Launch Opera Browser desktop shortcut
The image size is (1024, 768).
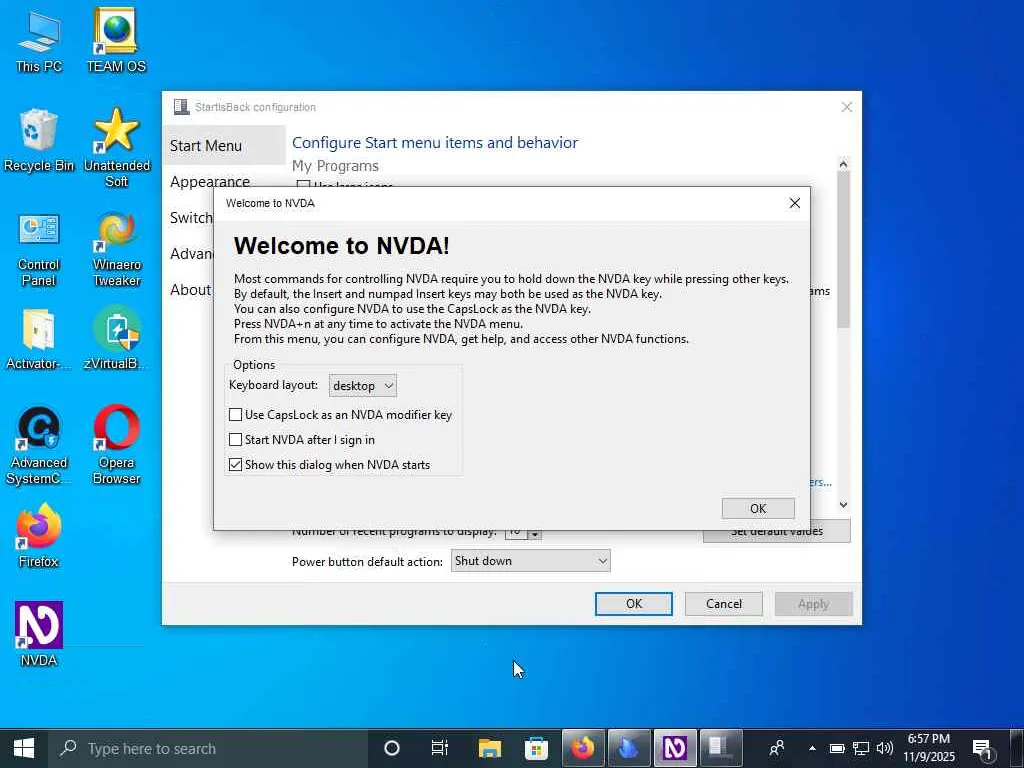point(116,445)
